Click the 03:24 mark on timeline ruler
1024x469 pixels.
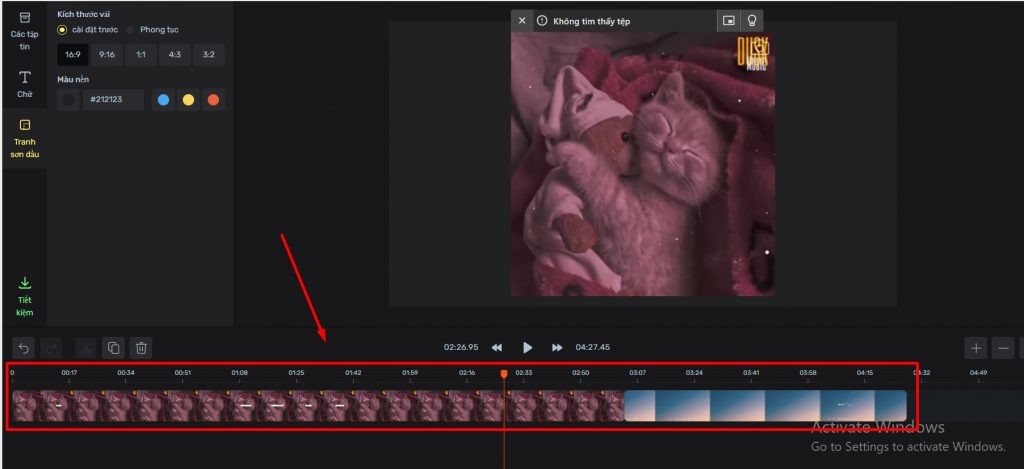pyautogui.click(x=694, y=373)
